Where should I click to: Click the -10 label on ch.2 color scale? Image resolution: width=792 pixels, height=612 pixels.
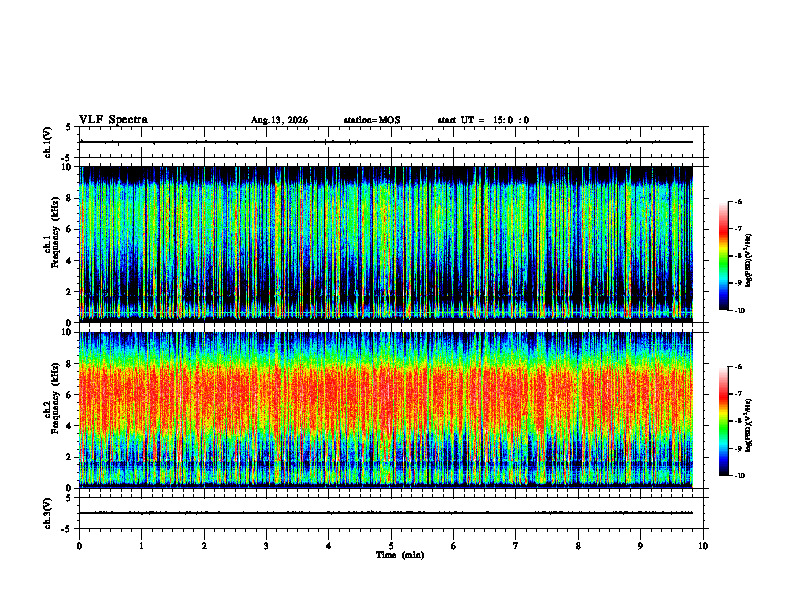pos(739,475)
